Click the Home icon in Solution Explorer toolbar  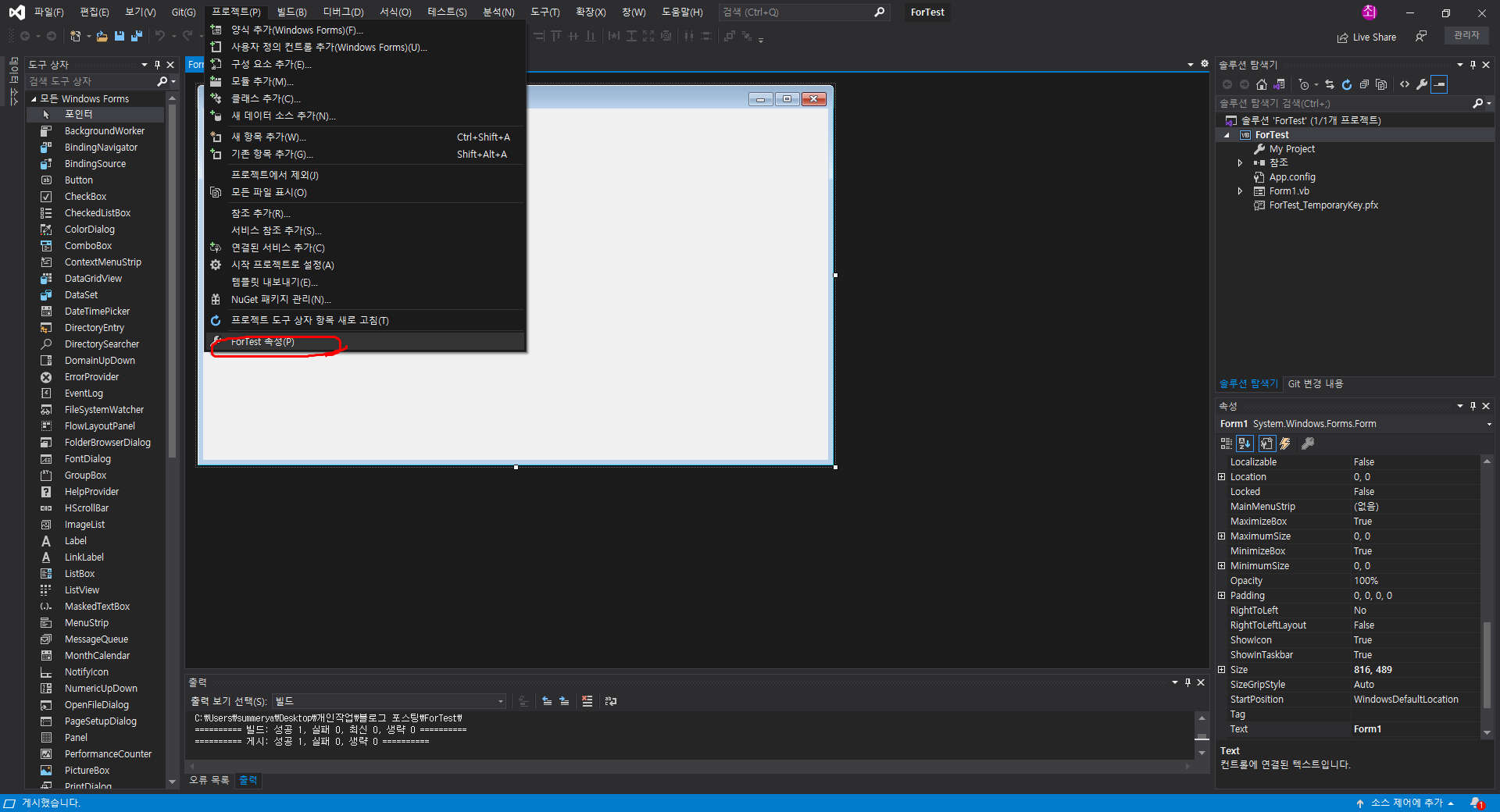coord(1262,84)
